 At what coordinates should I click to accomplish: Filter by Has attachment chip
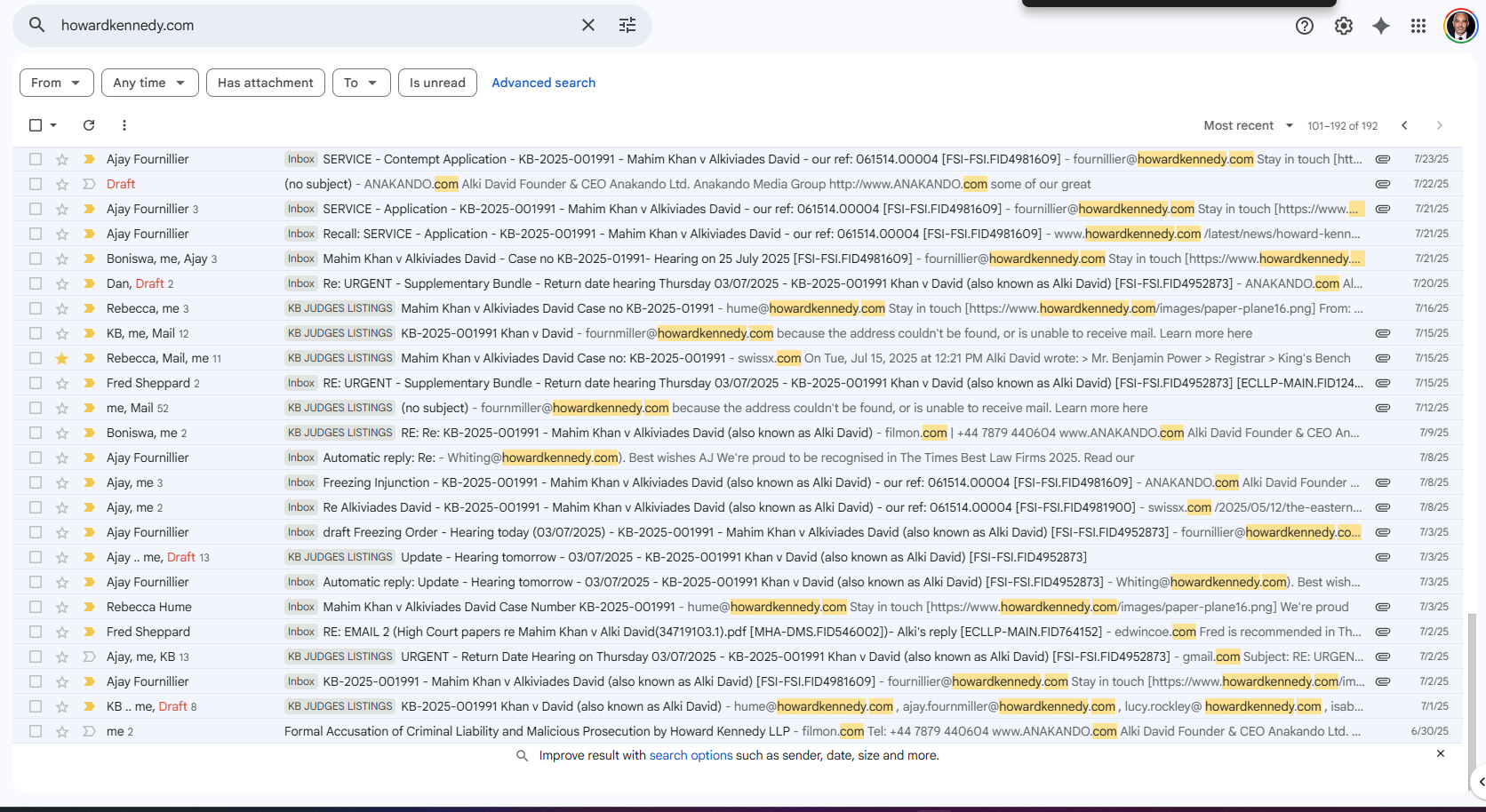pyautogui.click(x=265, y=83)
